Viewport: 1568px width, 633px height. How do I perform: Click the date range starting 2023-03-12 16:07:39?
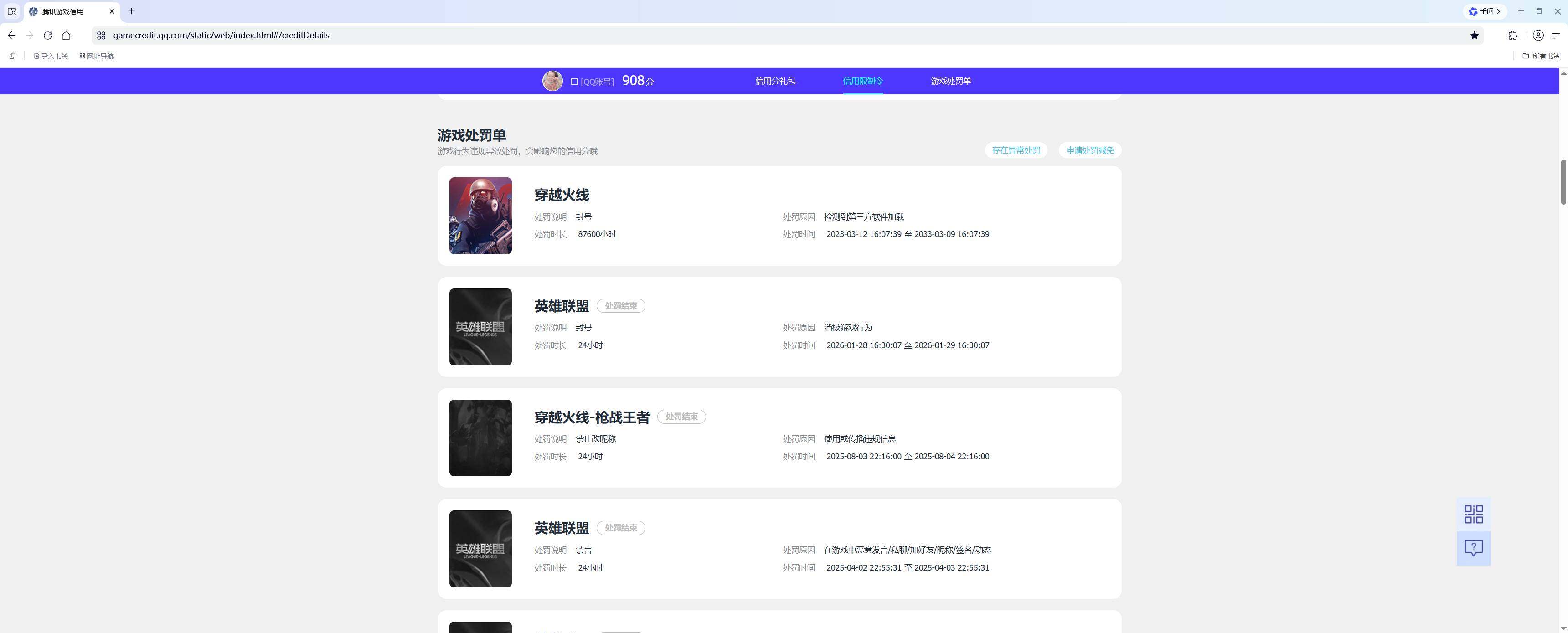point(908,234)
